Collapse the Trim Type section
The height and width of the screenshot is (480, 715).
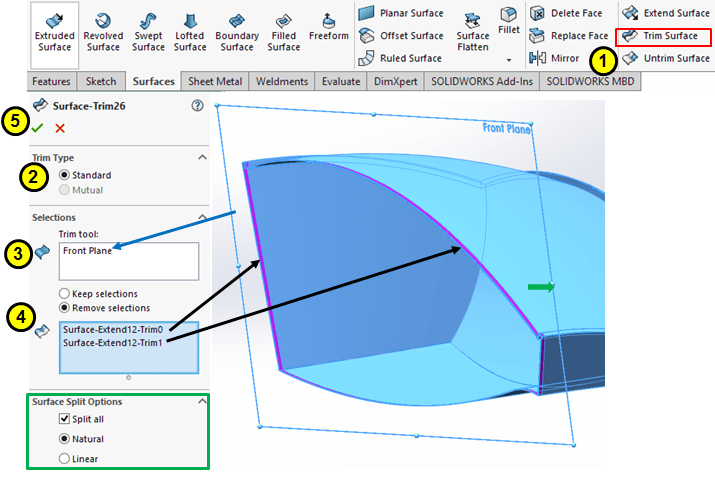(x=202, y=158)
